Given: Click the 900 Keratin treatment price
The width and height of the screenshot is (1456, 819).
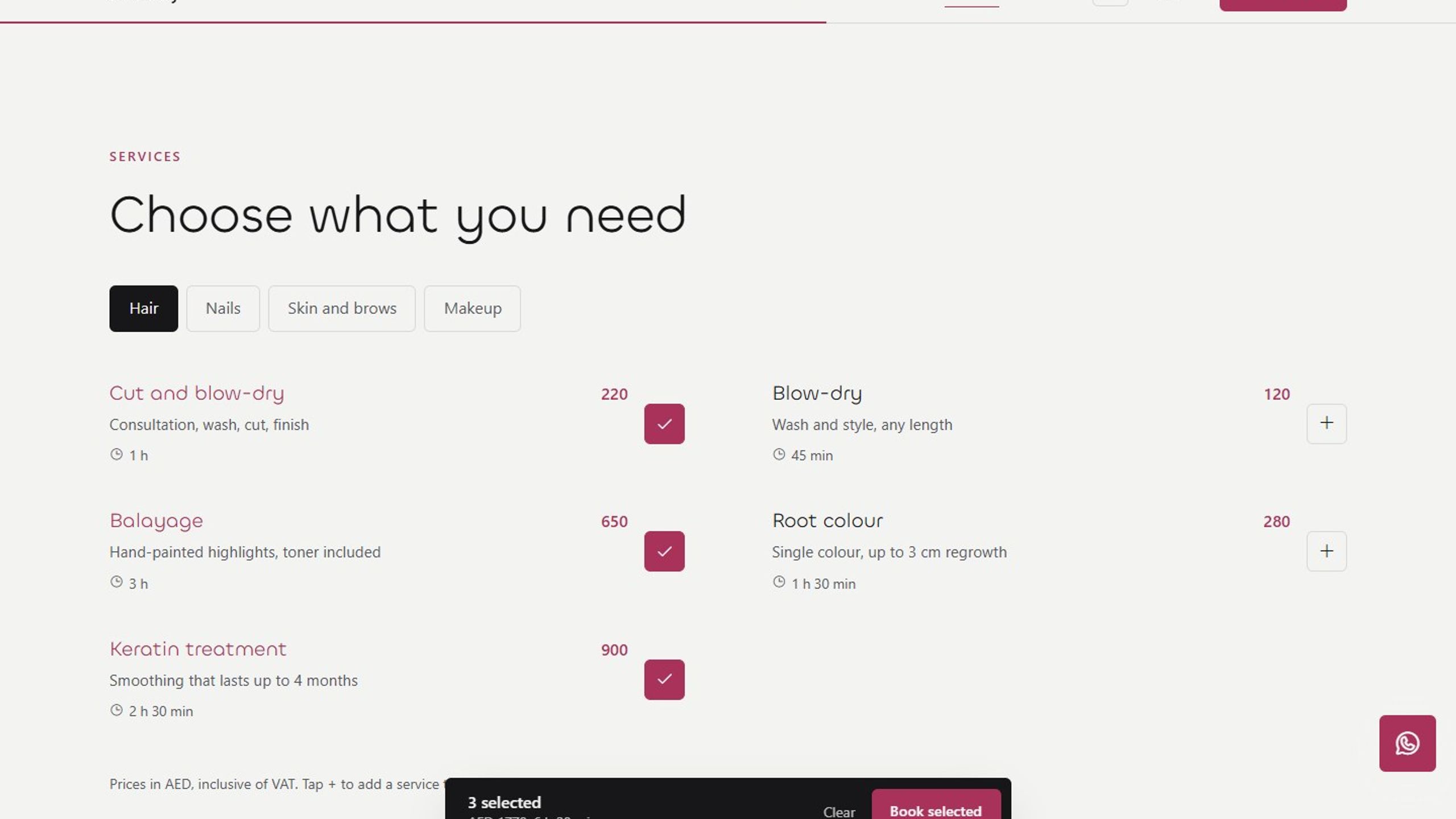Looking at the screenshot, I should (x=614, y=650).
